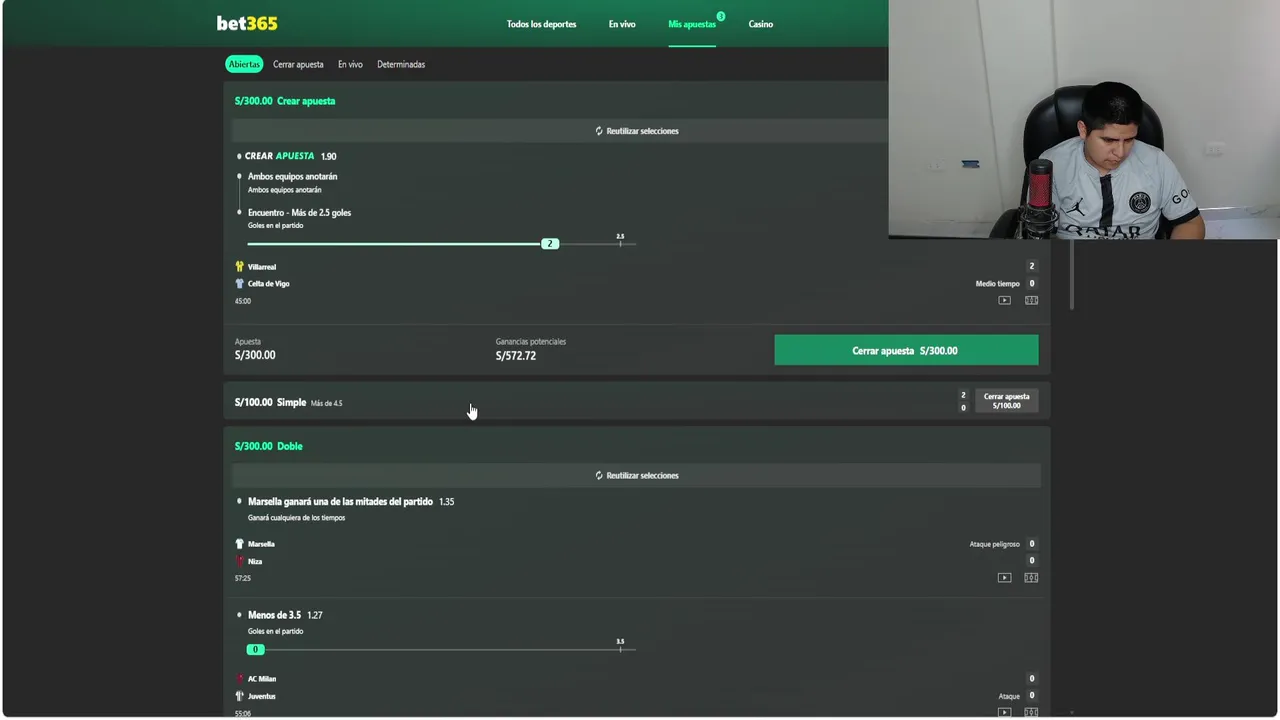Click the Ataque peligroso status label
1280x720 pixels.
click(x=994, y=544)
